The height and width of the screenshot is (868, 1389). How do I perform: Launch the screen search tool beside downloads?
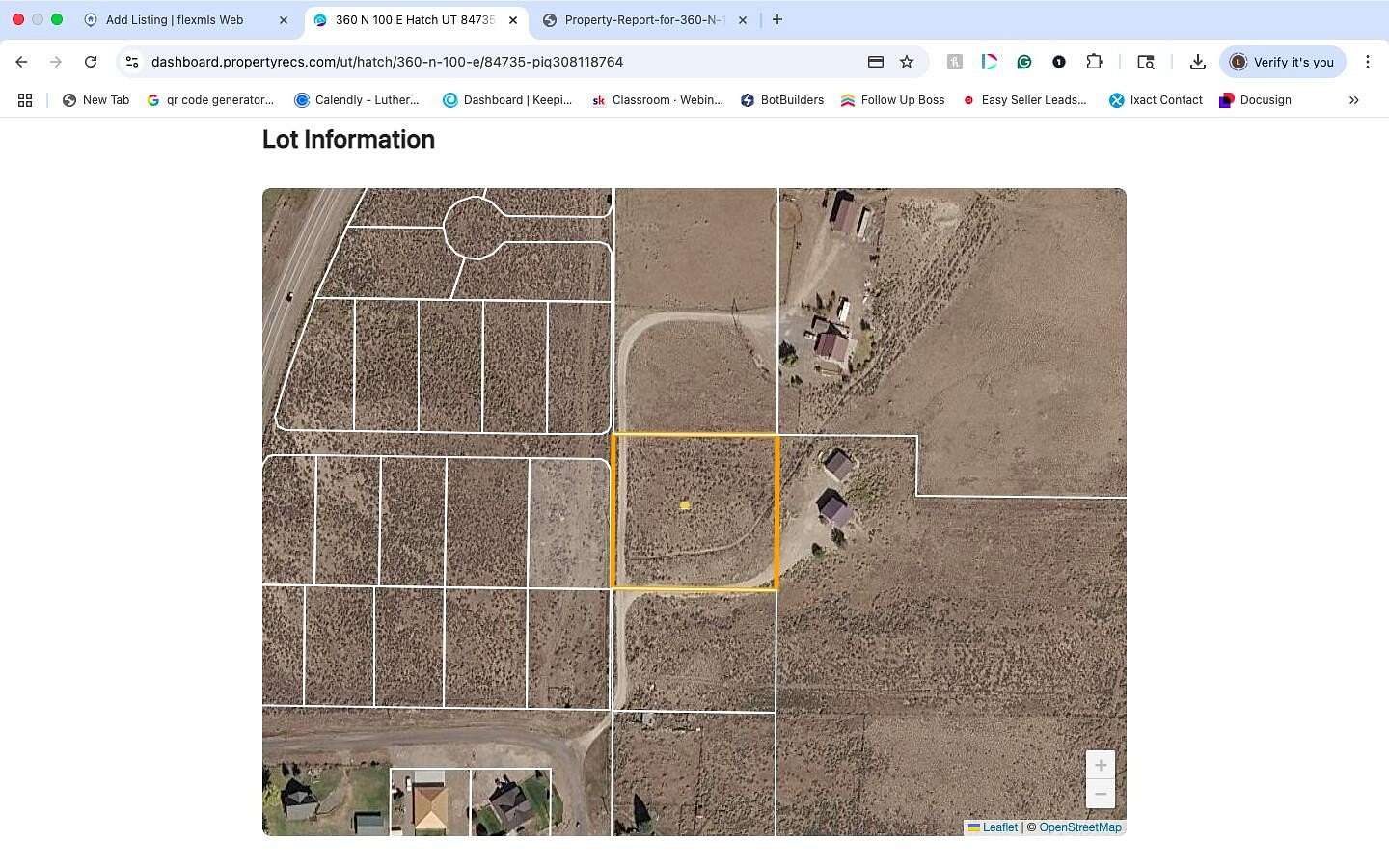click(x=1145, y=62)
